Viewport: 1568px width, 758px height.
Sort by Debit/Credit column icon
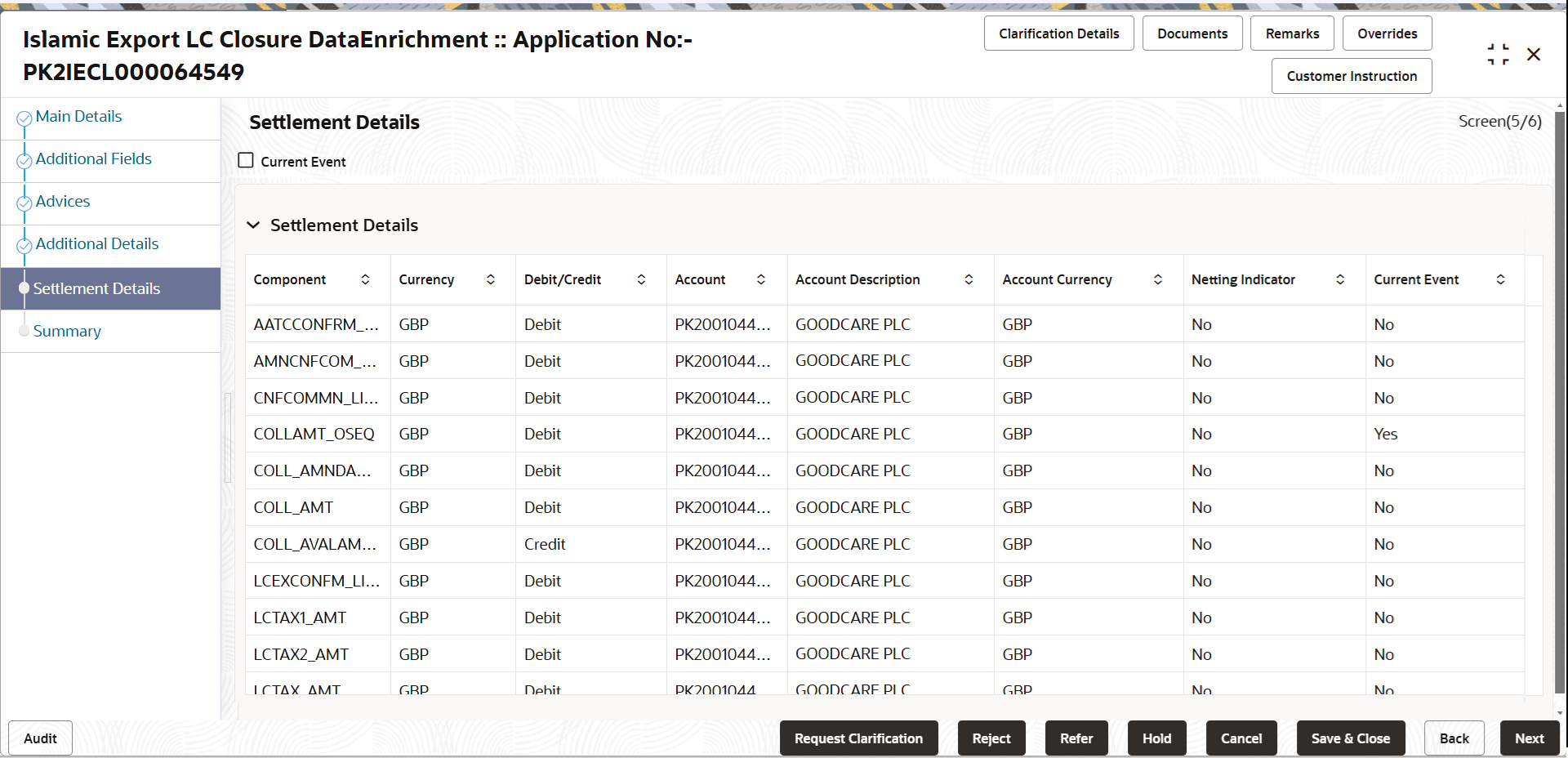click(x=642, y=279)
